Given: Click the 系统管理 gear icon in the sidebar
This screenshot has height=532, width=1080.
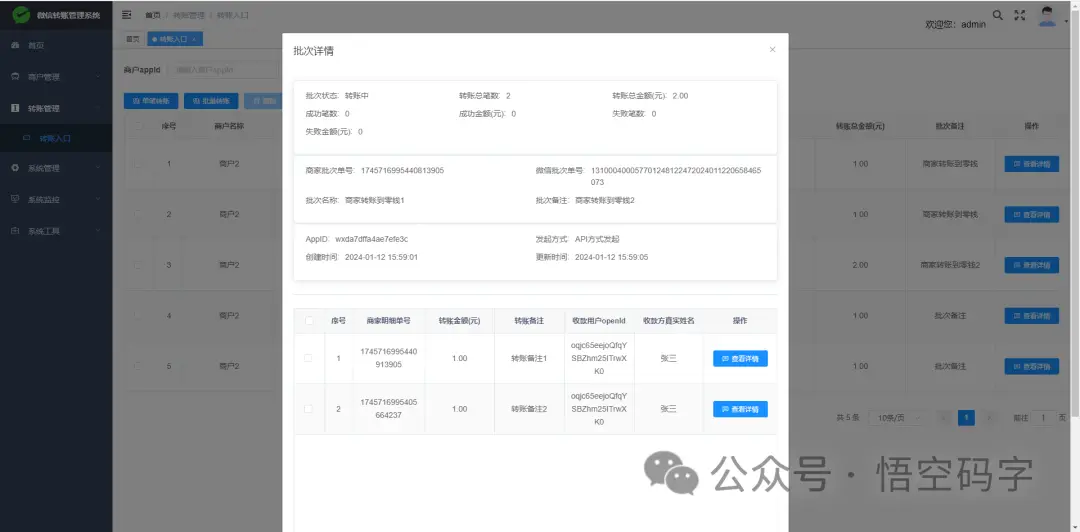Looking at the screenshot, I should coord(15,167).
